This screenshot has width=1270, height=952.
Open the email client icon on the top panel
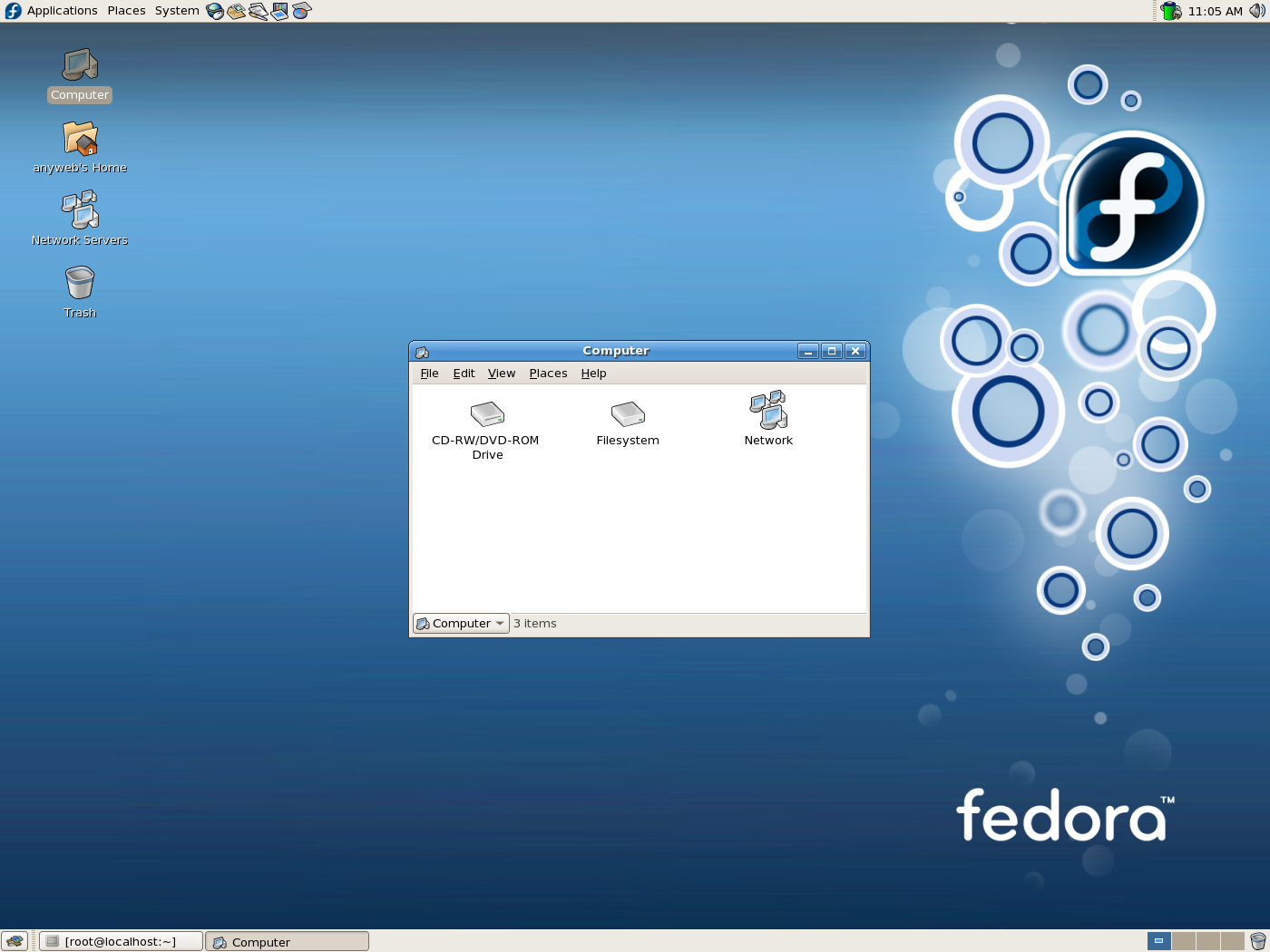[237, 11]
